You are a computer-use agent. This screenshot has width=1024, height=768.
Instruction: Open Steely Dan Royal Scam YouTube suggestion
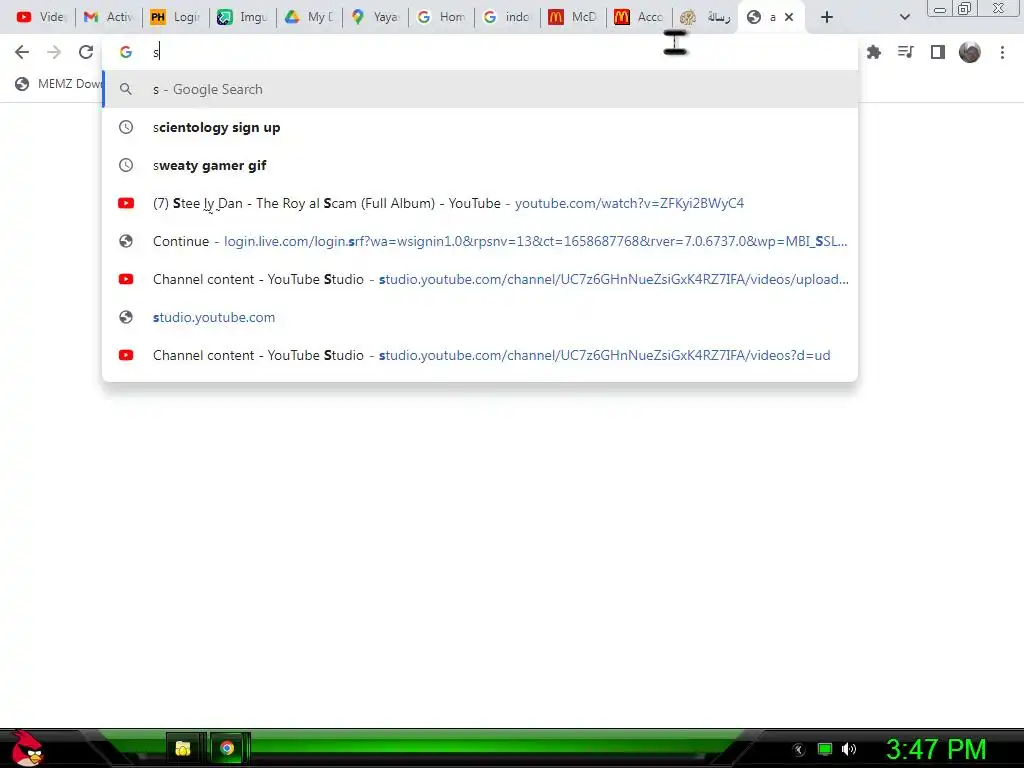(480, 203)
